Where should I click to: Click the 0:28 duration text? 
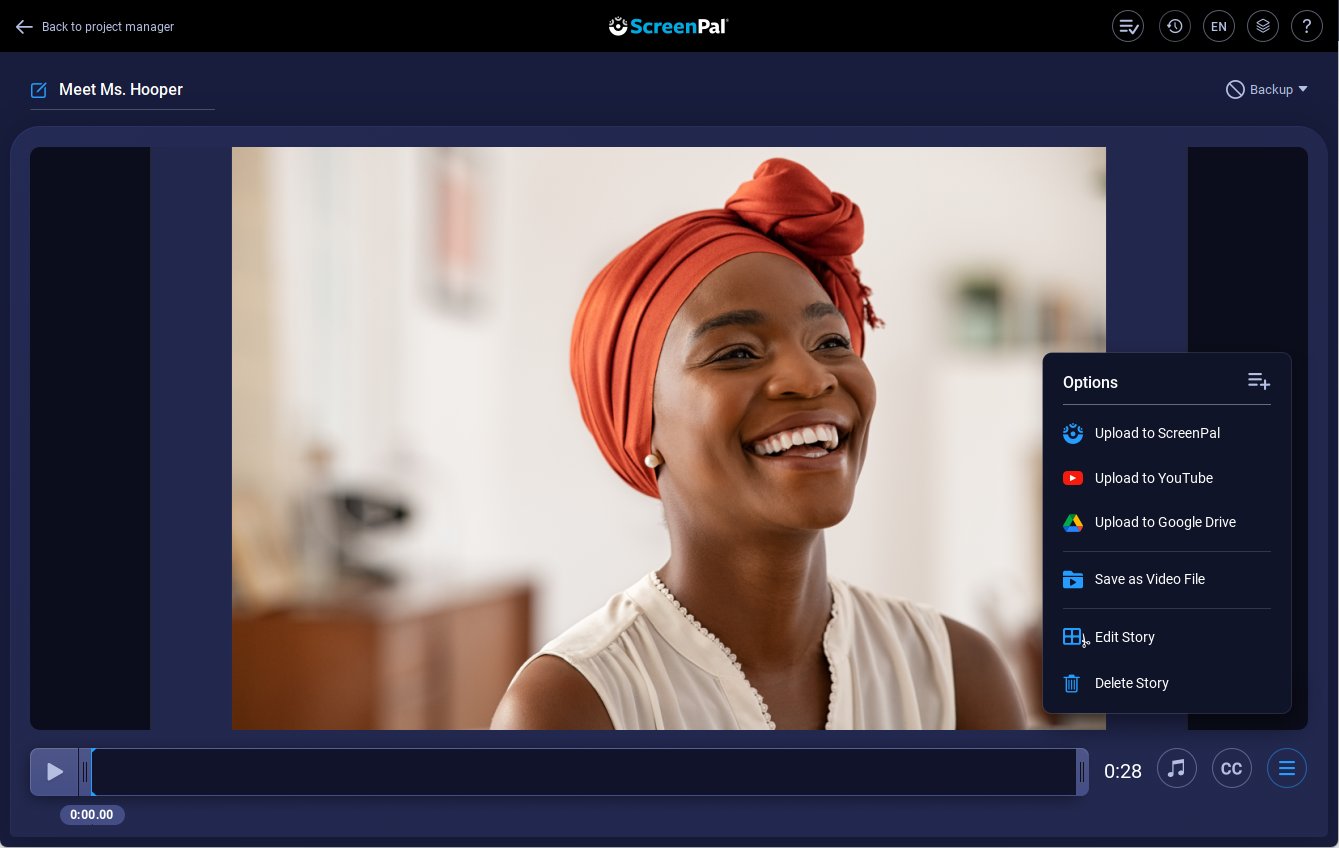click(1123, 771)
